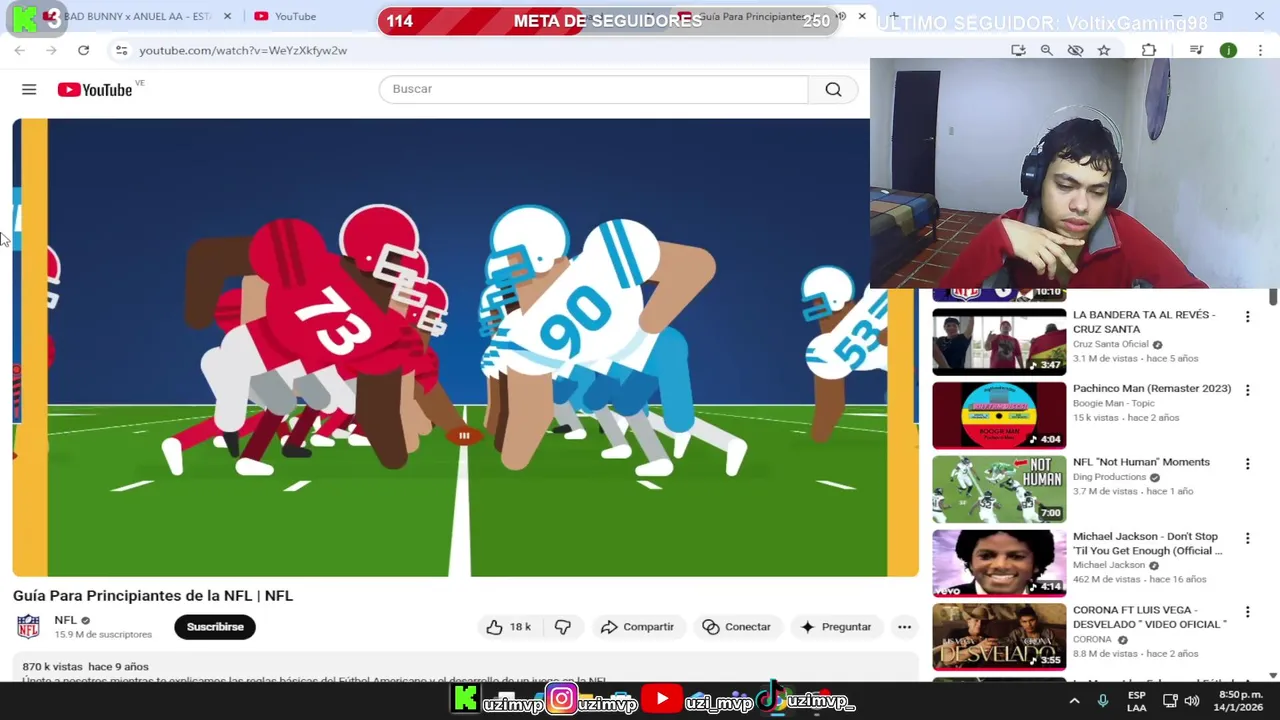Open the NFL channel name link
Image resolution: width=1280 pixels, height=720 pixels.
click(65, 620)
